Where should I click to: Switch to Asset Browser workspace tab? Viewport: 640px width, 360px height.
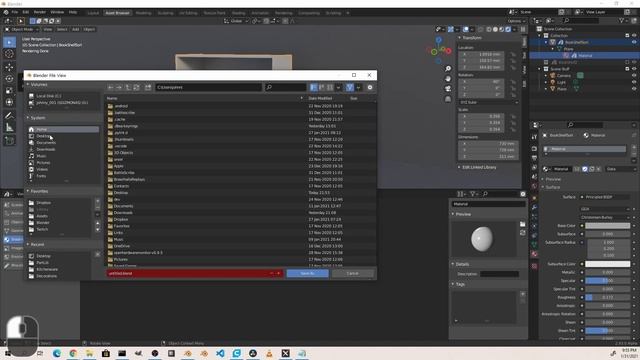click(x=117, y=13)
